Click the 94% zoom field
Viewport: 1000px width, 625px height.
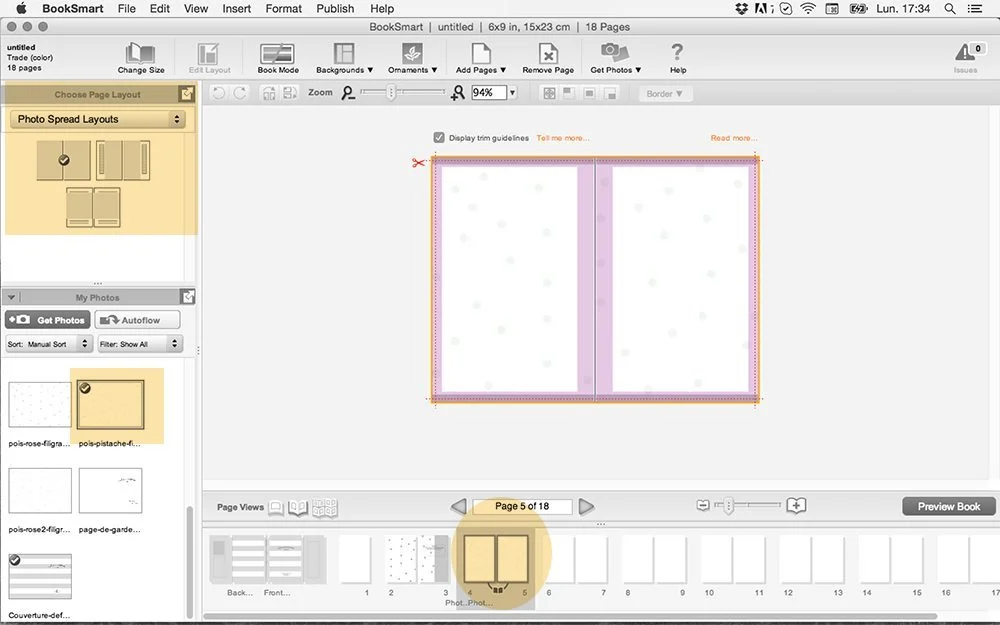[489, 92]
